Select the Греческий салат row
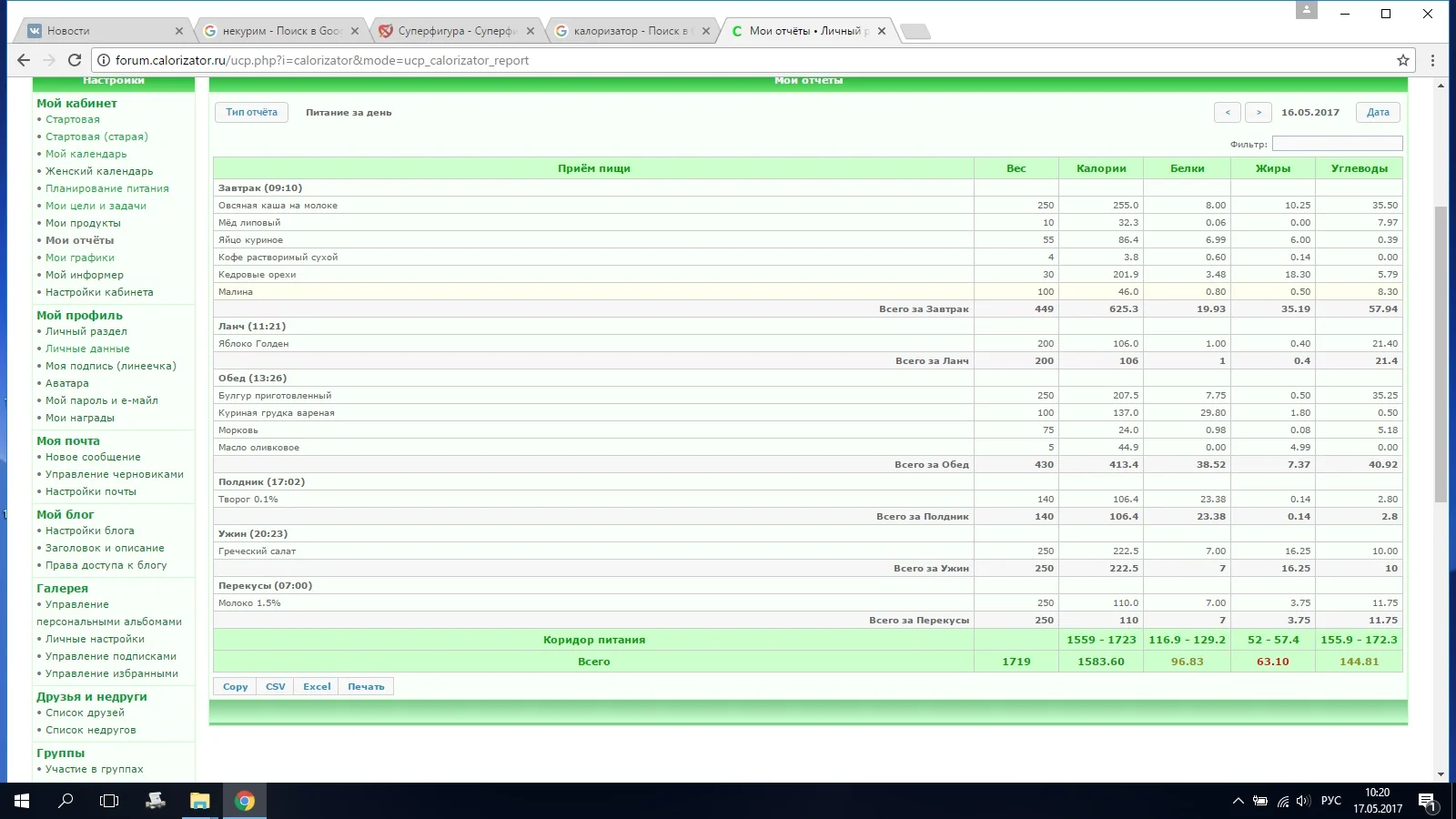The width and height of the screenshot is (1456, 819). [807, 551]
